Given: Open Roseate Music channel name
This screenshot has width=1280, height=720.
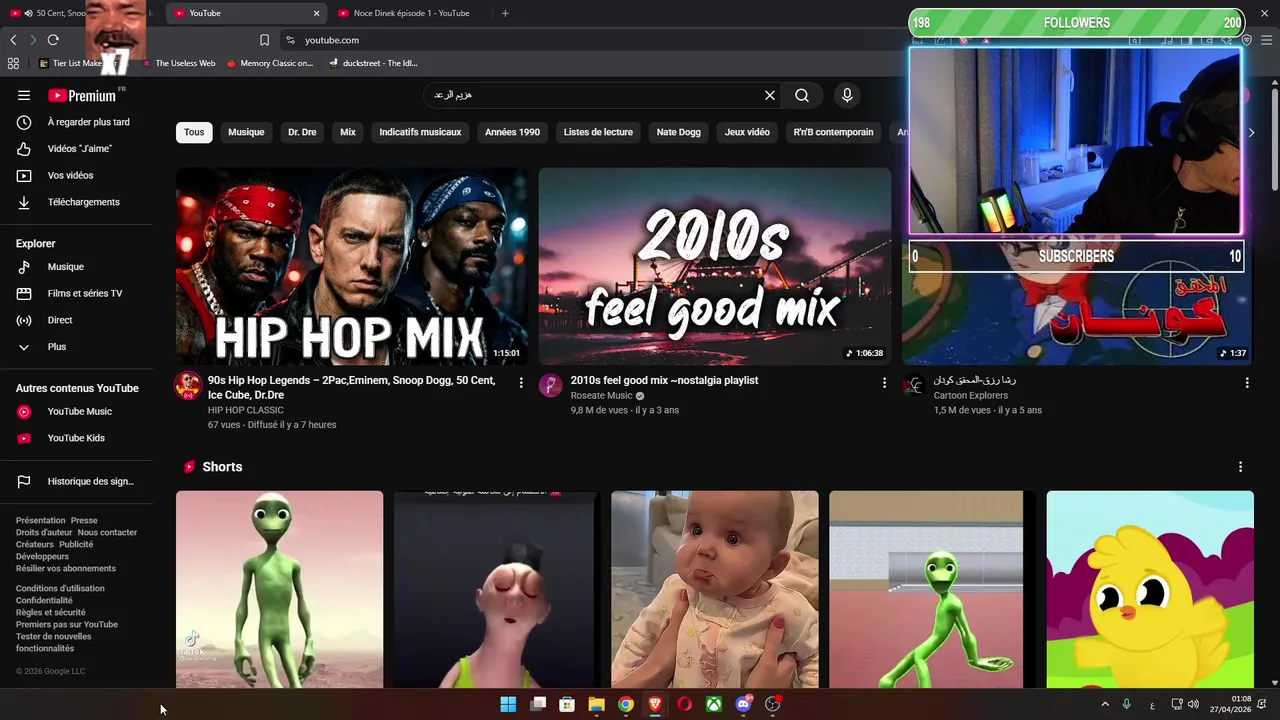Looking at the screenshot, I should 602,396.
